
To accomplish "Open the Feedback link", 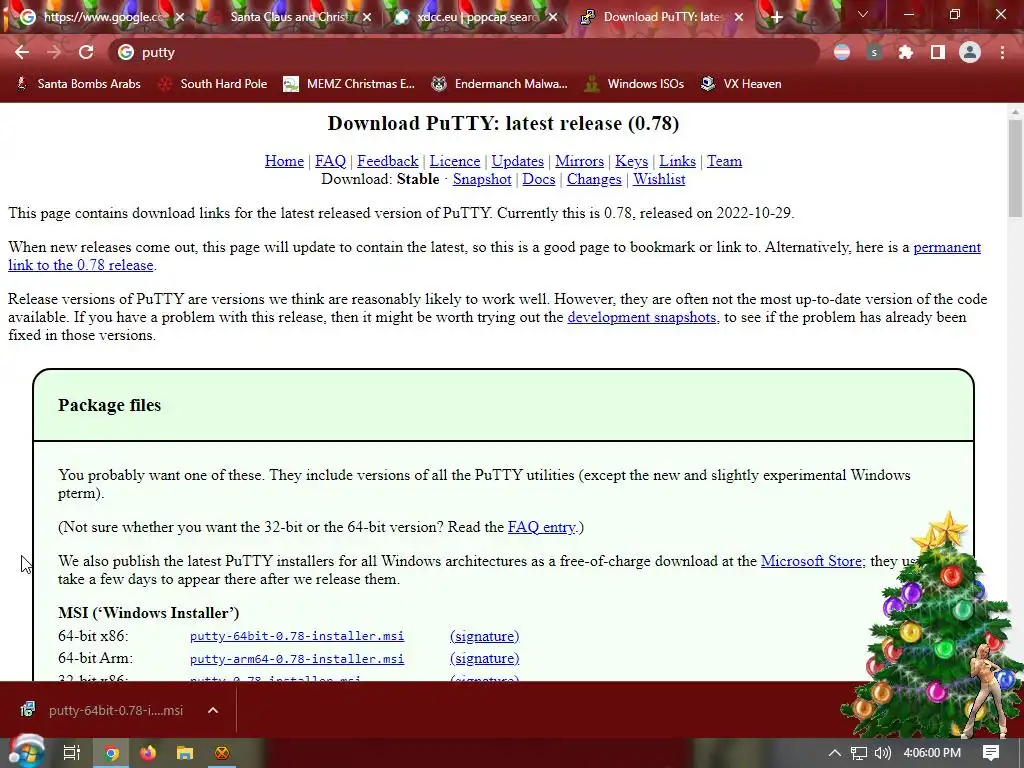I will [x=387, y=161].
